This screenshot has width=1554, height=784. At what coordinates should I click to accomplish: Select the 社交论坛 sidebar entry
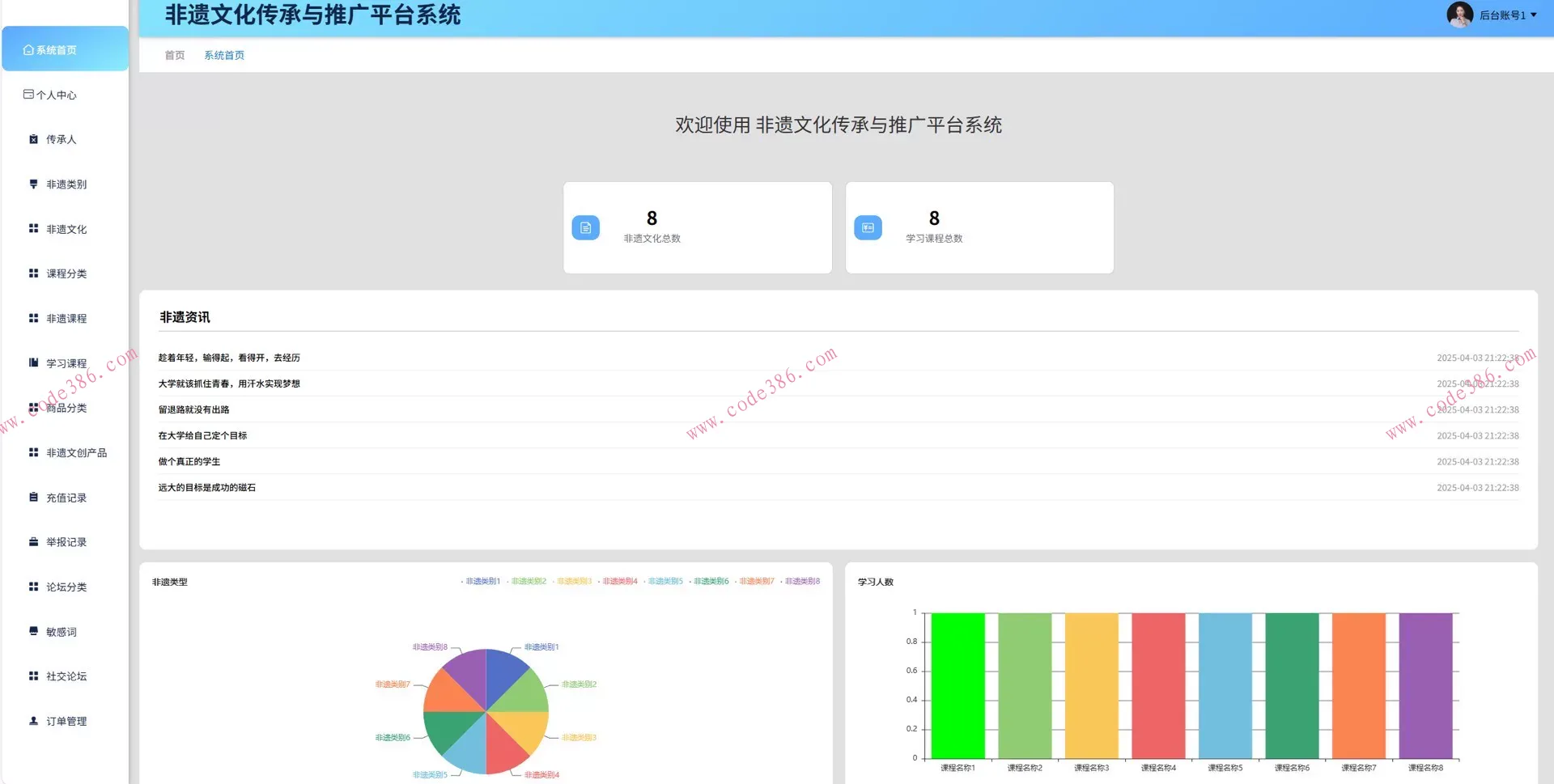[x=32, y=676]
